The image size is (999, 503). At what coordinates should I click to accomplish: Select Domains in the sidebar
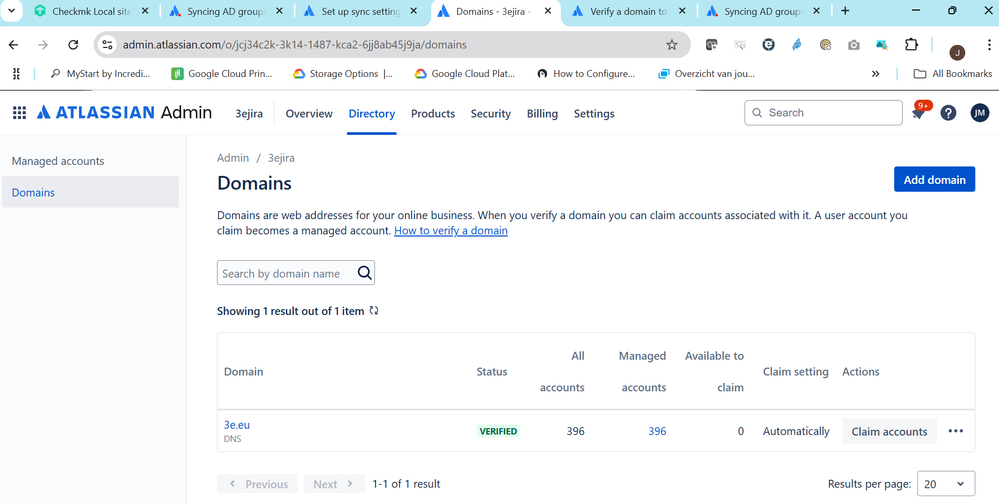tap(90, 192)
